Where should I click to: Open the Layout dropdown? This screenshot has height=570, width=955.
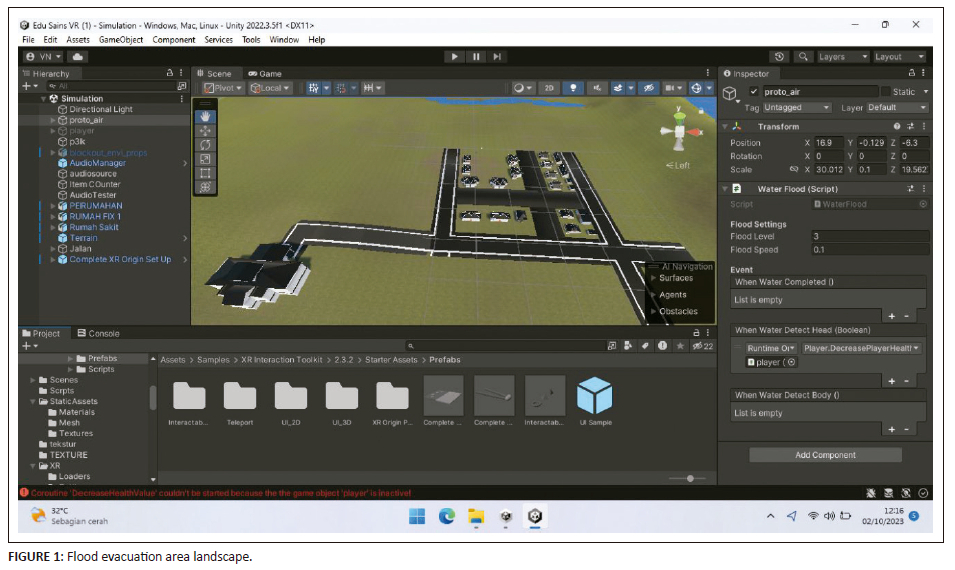click(x=899, y=57)
